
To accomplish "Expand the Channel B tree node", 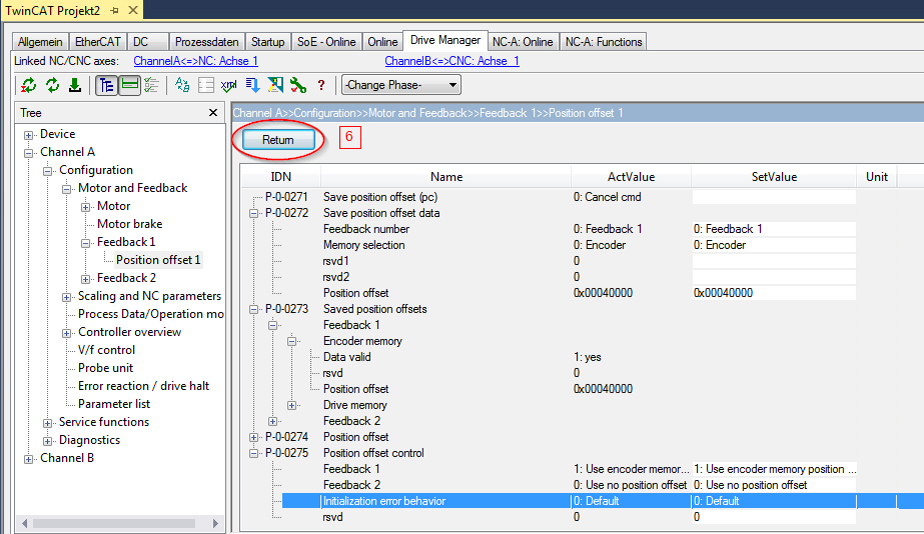I will (28, 460).
